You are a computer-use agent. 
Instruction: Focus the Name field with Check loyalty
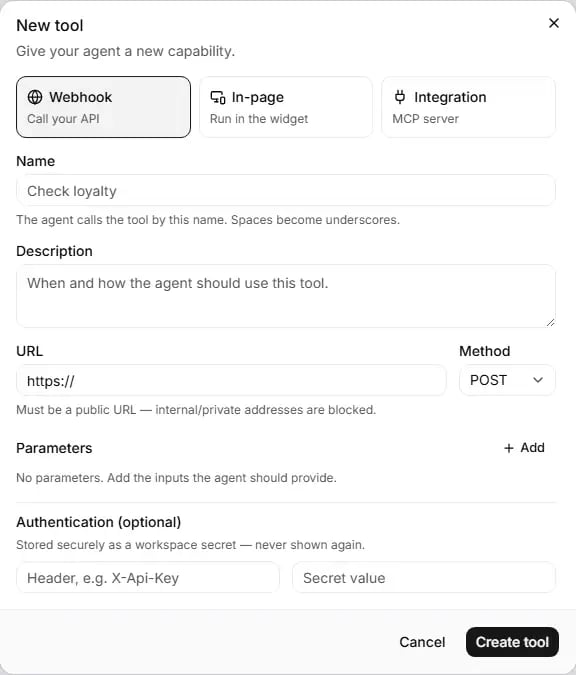tap(286, 191)
